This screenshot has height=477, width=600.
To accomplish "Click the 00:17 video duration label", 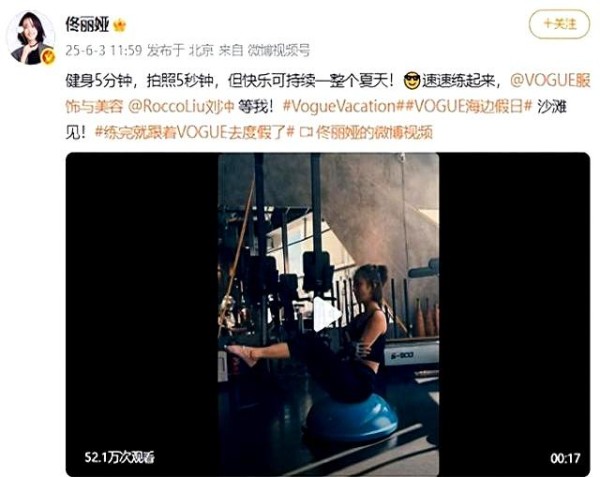I will pyautogui.click(x=566, y=458).
